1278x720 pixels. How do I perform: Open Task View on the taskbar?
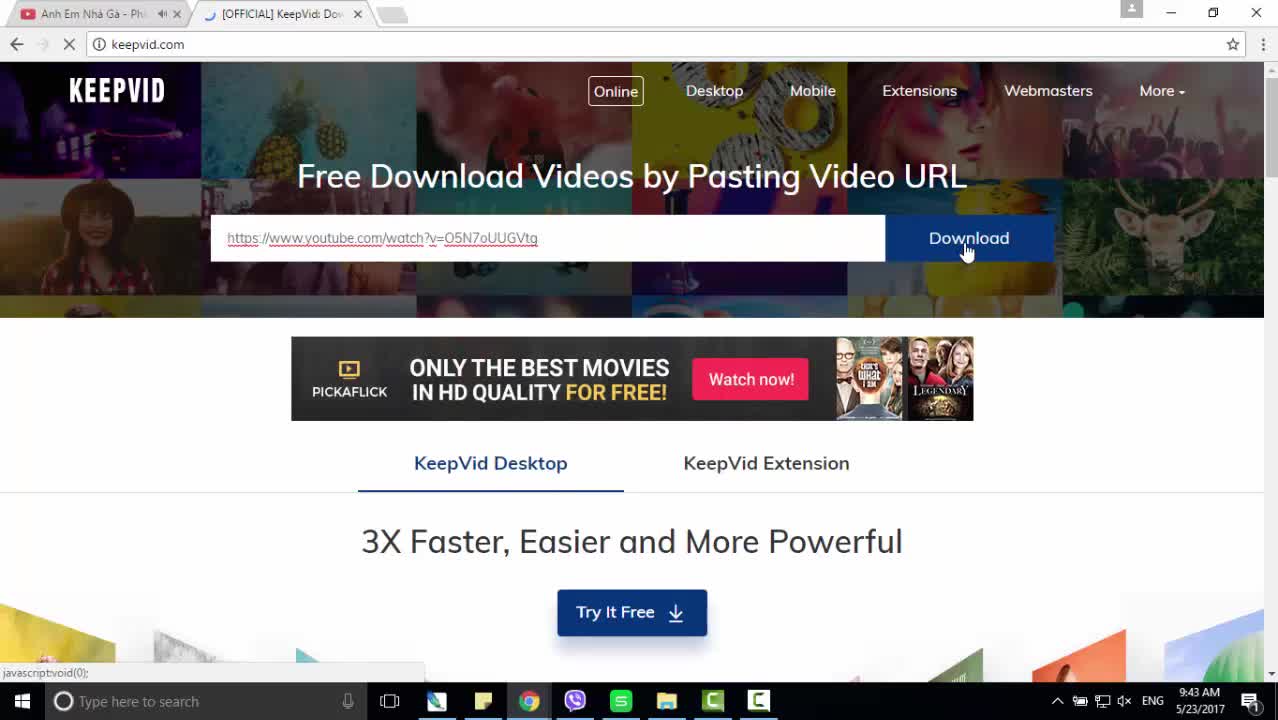point(390,701)
